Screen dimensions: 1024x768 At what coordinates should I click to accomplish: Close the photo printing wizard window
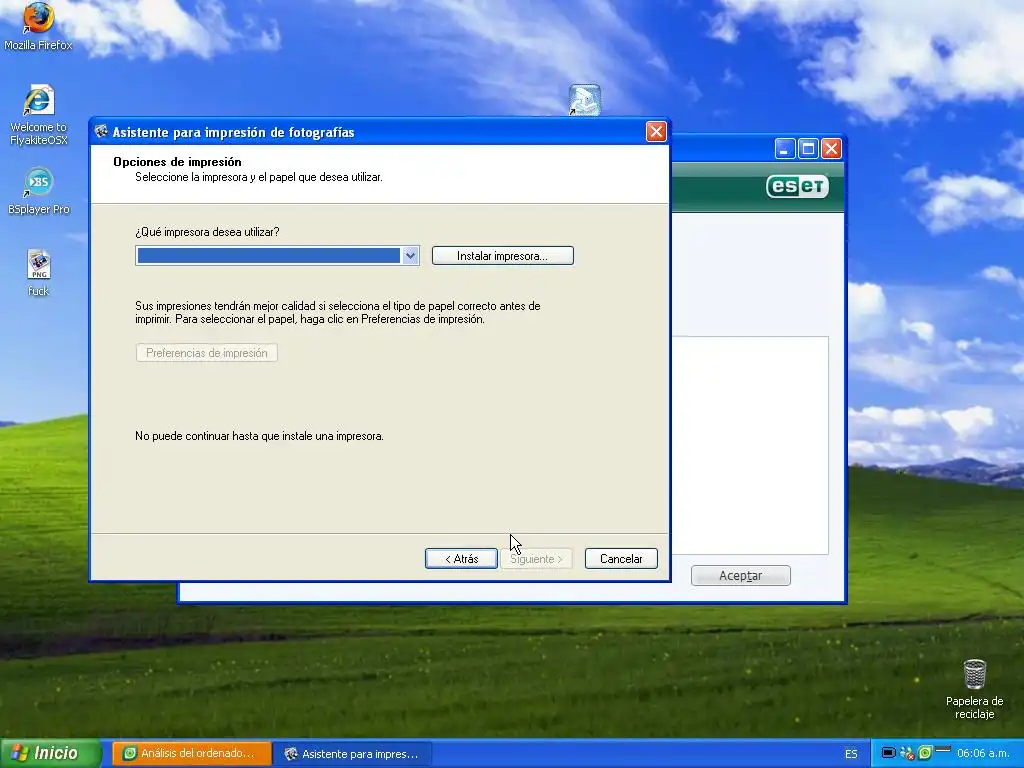656,132
